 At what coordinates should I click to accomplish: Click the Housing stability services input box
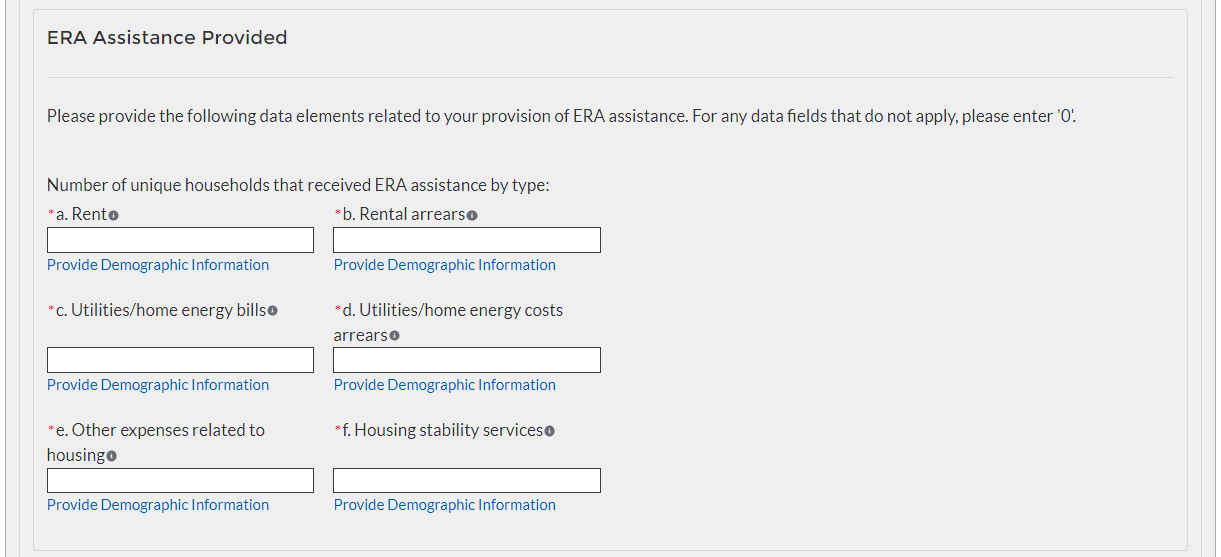point(467,480)
